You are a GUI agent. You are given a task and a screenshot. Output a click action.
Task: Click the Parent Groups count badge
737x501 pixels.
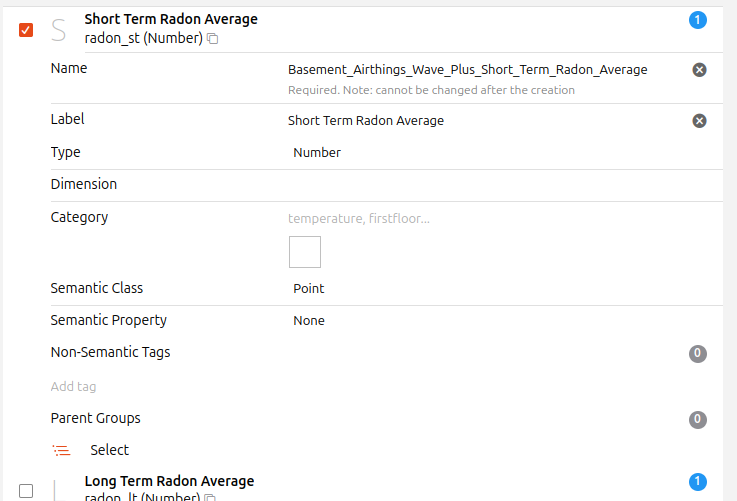coord(697,419)
